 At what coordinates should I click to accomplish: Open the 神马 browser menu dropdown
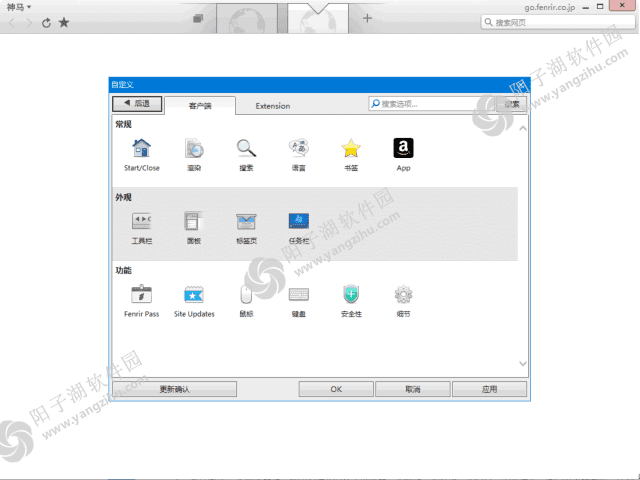(19, 7)
